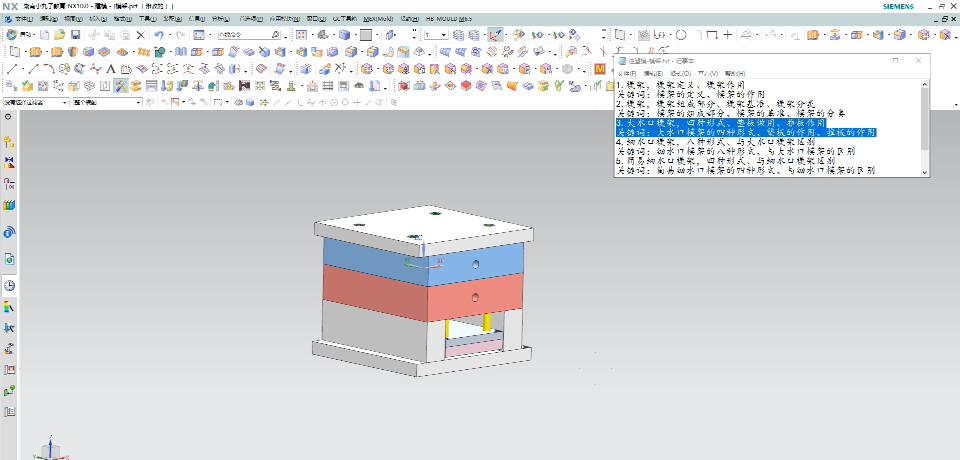Toggle the highlighted WCS display icon
Viewport: 960px width, 460px height.
tap(495, 35)
